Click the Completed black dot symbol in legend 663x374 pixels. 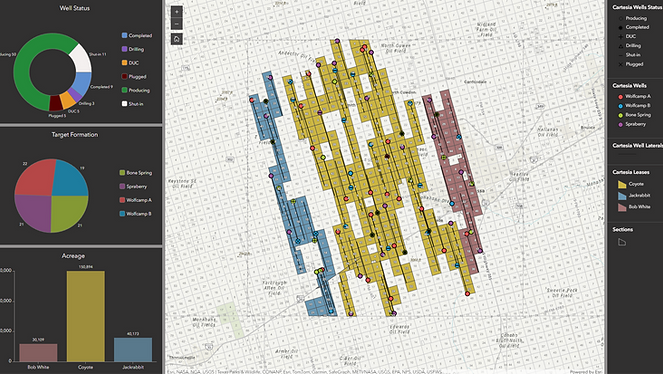[x=621, y=27]
